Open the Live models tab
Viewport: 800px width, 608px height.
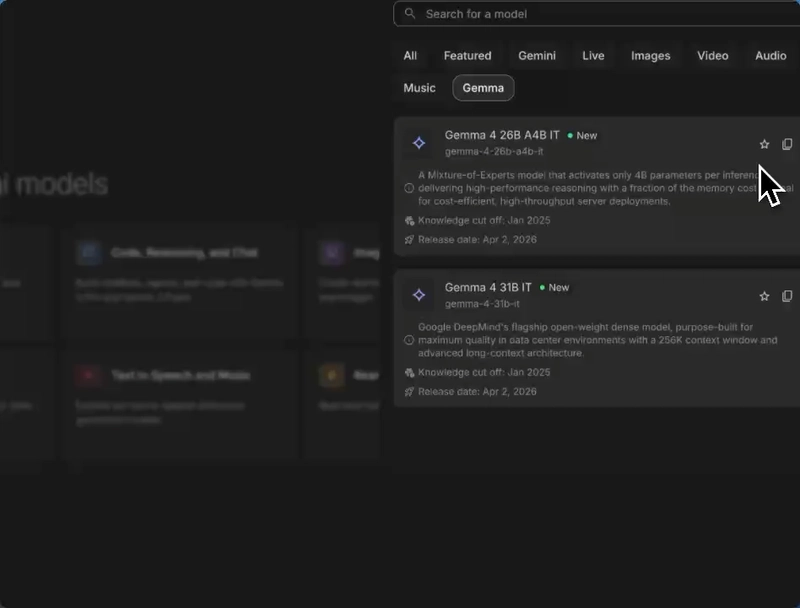(593, 56)
